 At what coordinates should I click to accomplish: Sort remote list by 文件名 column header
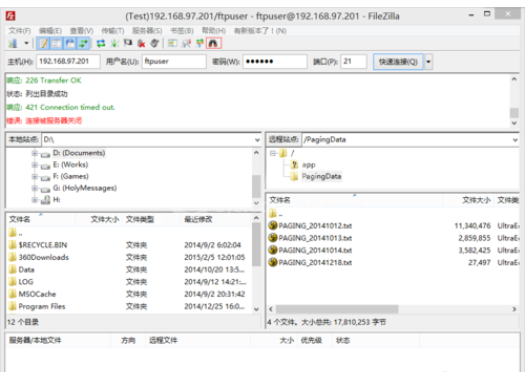(355, 200)
